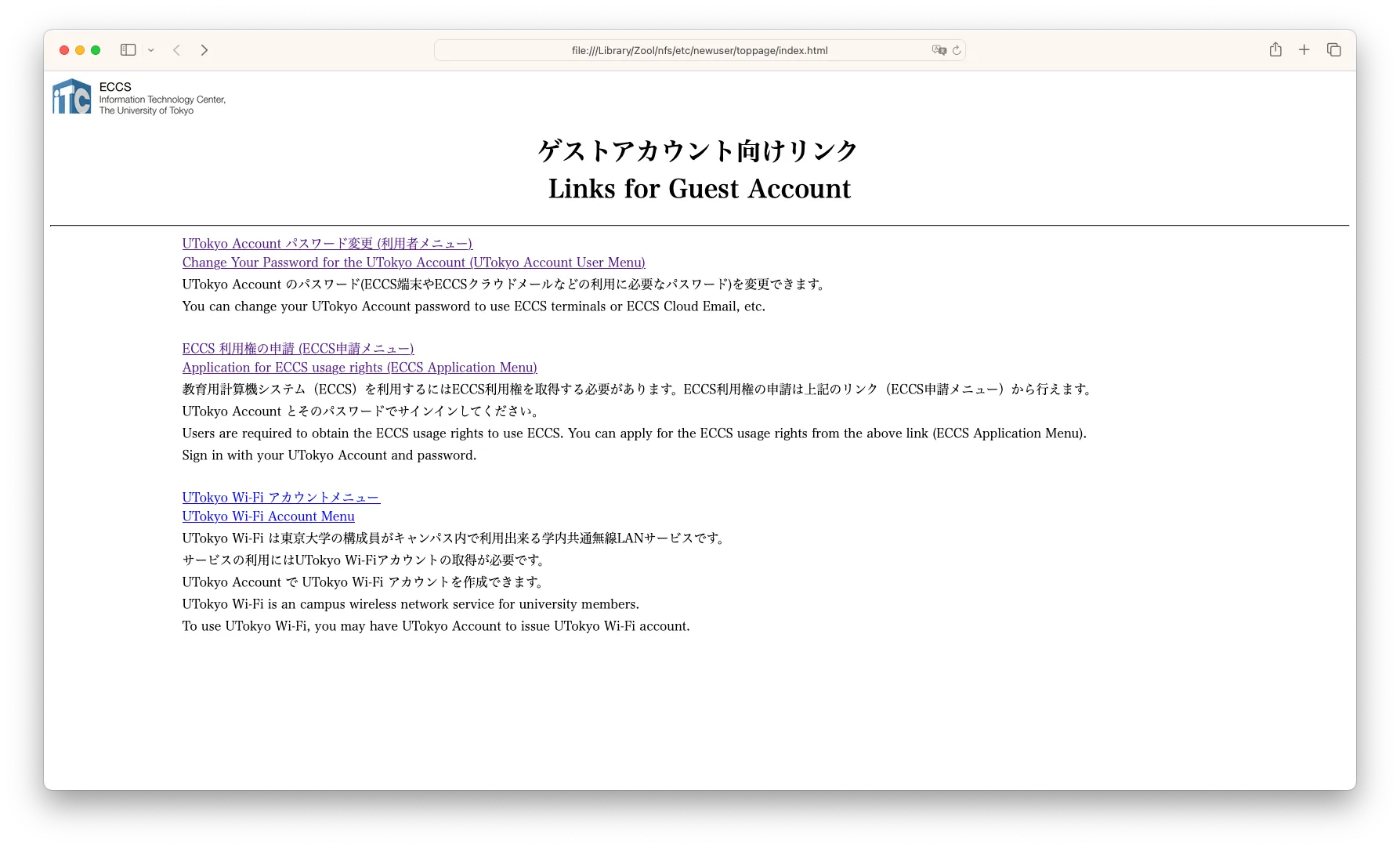The width and height of the screenshot is (1400, 848).
Task: Minimize the Safari window
Action: click(x=80, y=50)
